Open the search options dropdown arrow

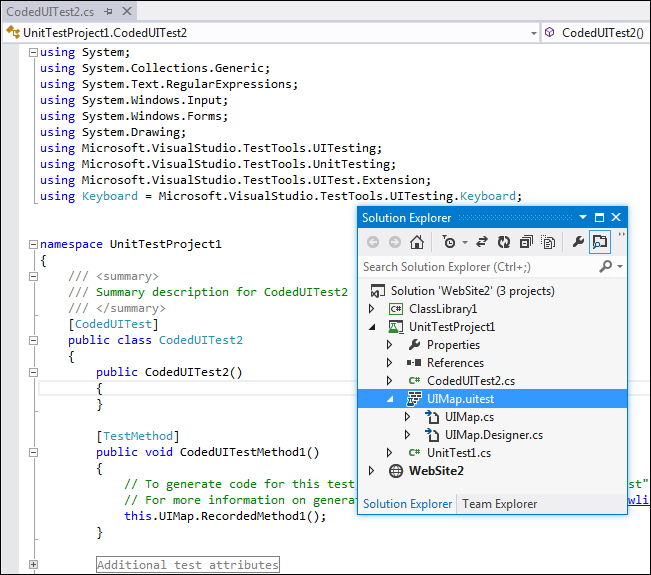(x=620, y=266)
